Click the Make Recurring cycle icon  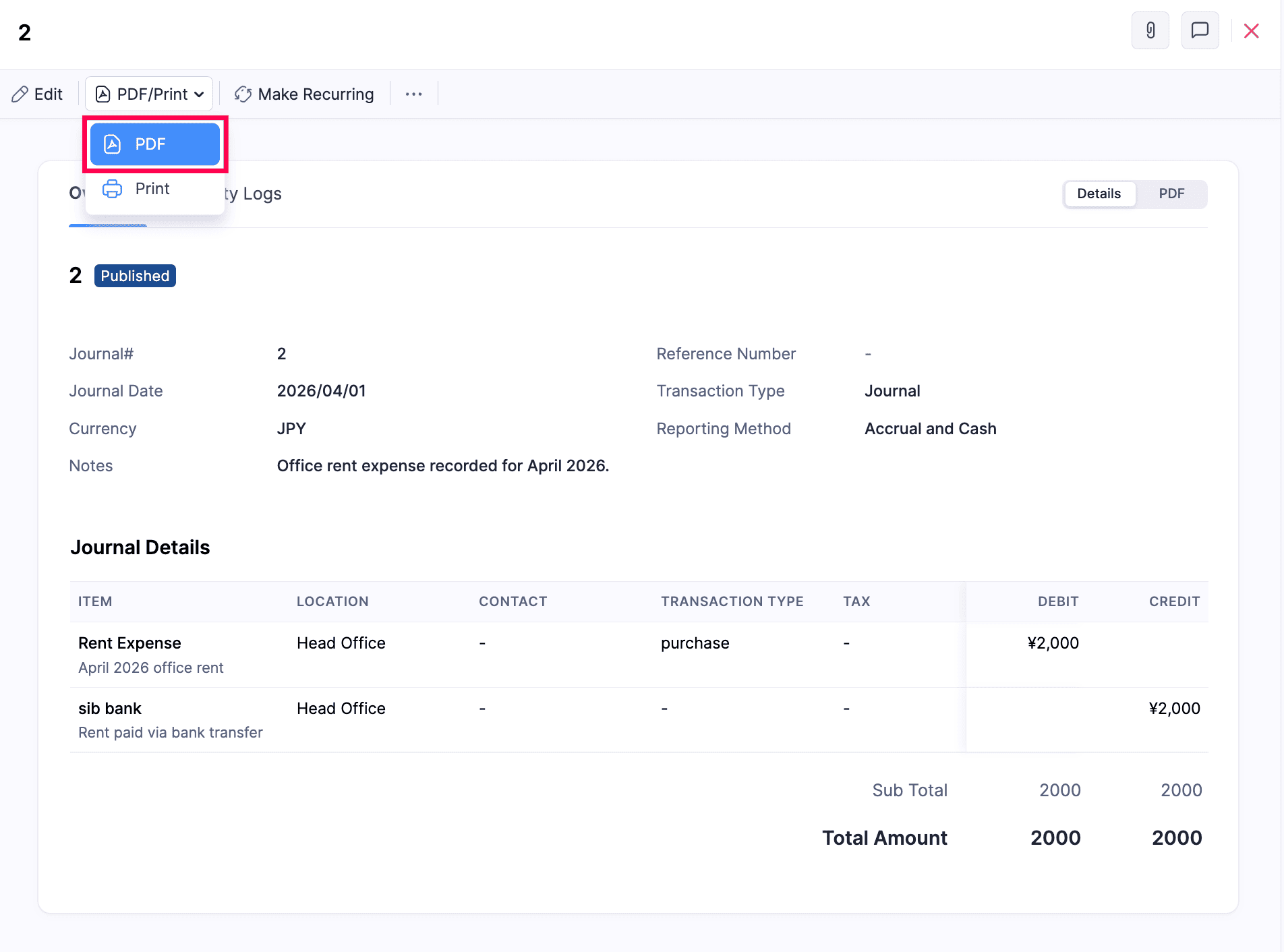pos(243,94)
